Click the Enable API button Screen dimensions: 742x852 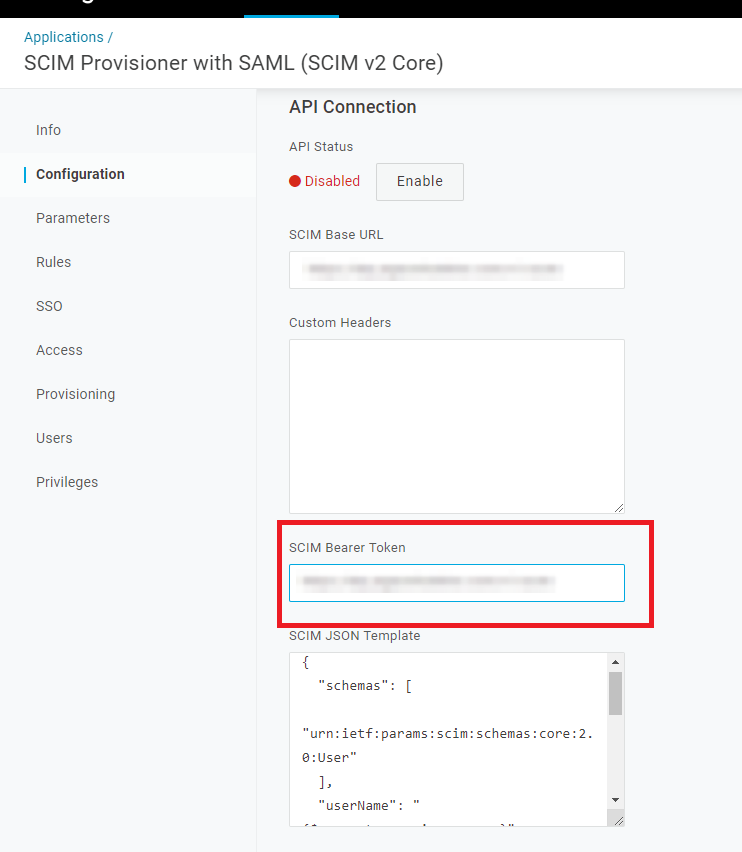pyautogui.click(x=420, y=181)
